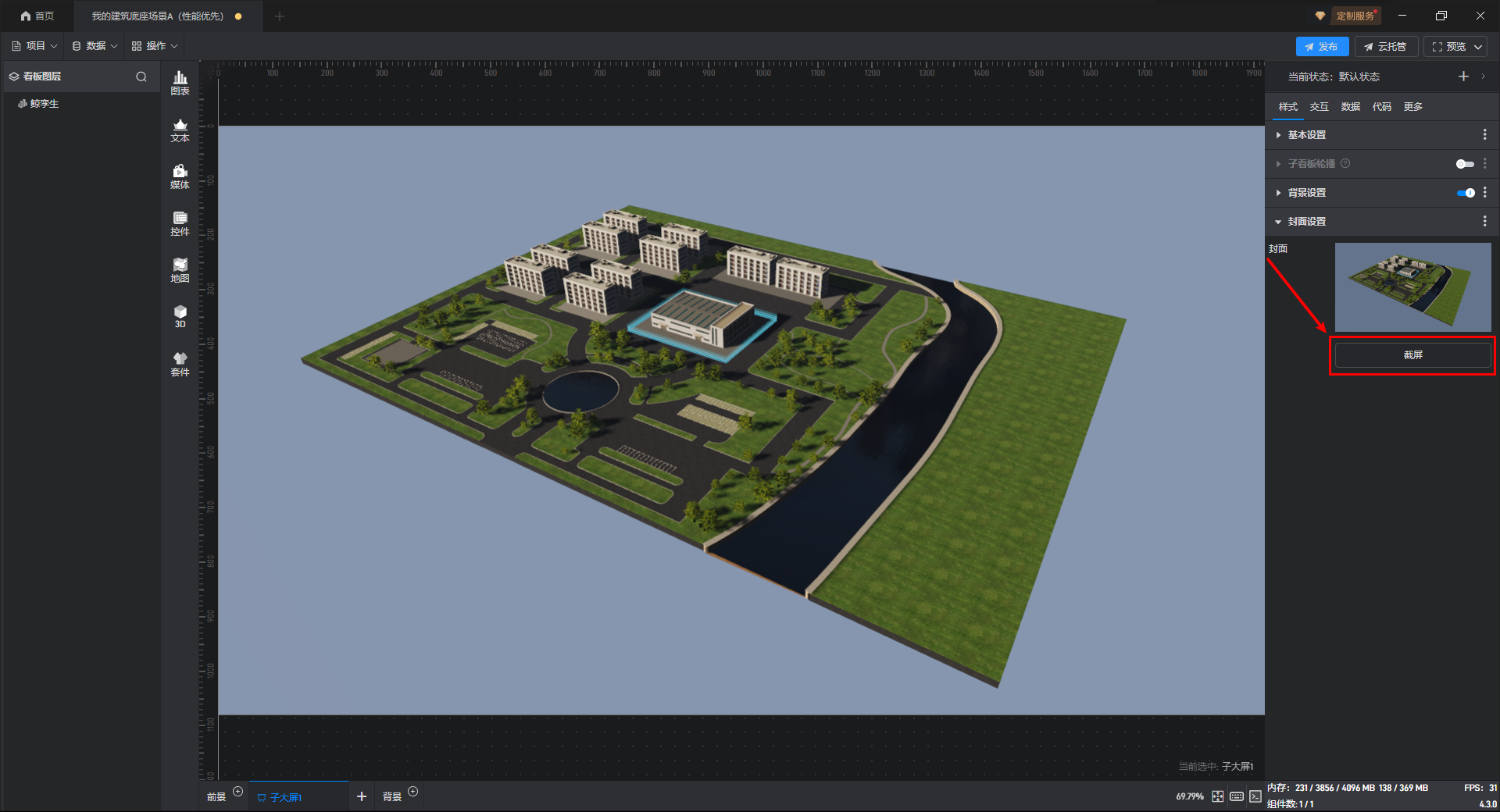
Task: Open the 文本 text component panel
Action: (x=180, y=130)
